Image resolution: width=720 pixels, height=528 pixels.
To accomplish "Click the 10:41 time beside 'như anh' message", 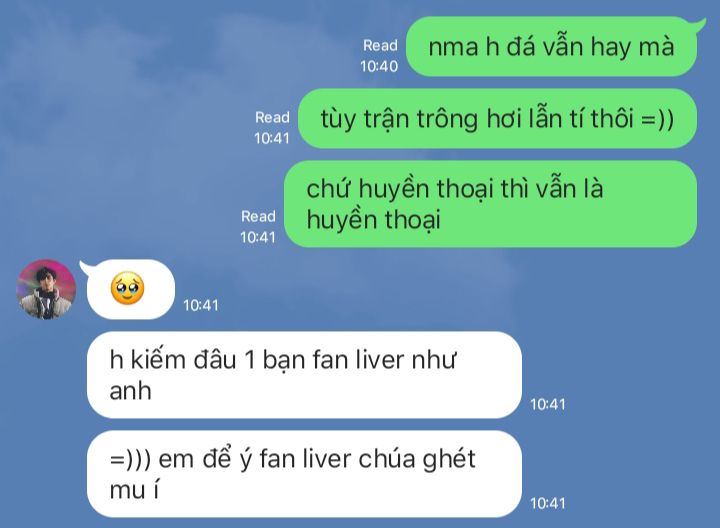I will 548,404.
